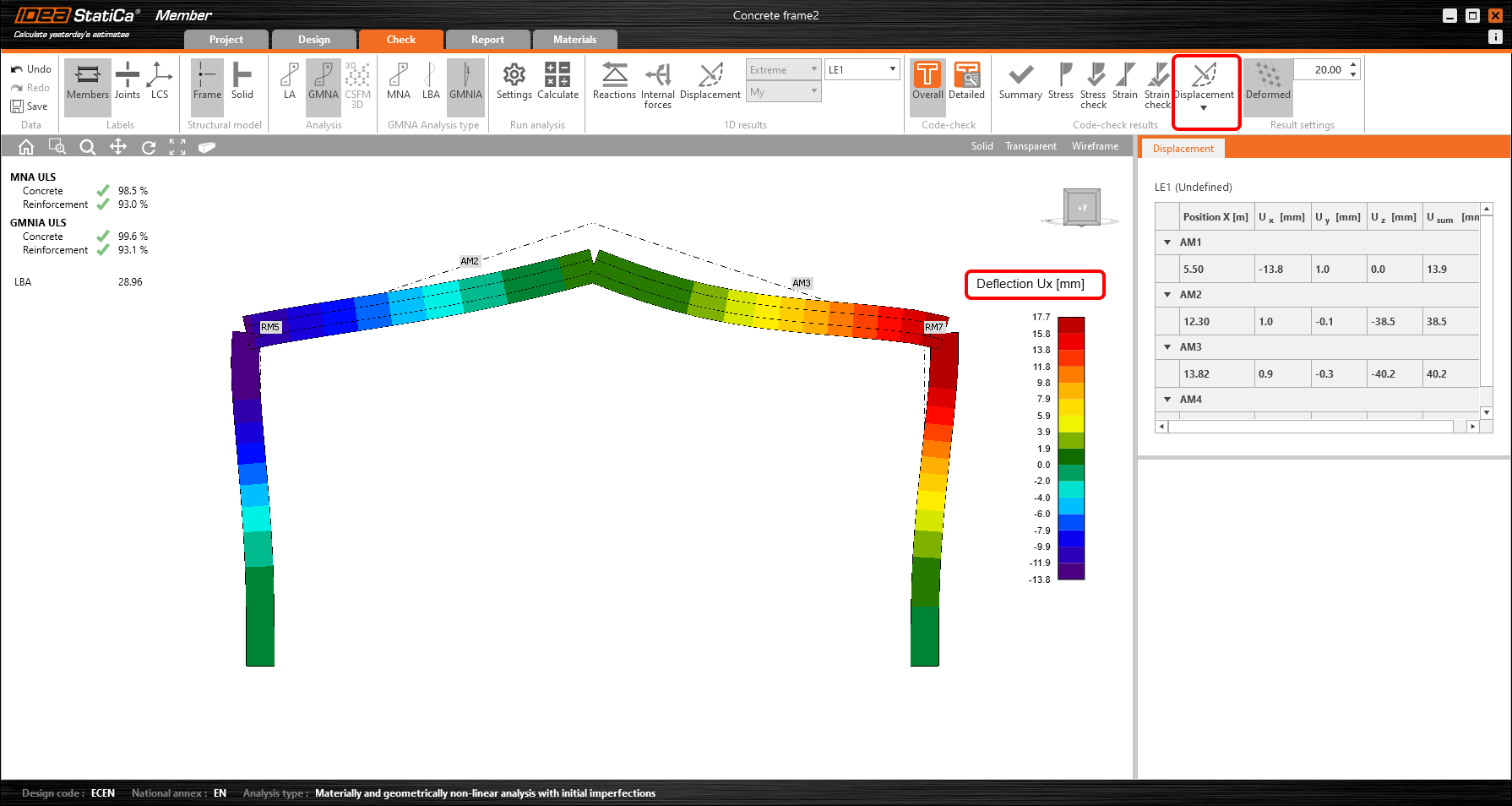Viewport: 1512px width, 806px height.
Task: Open the Summary code-check results
Action: click(1020, 81)
